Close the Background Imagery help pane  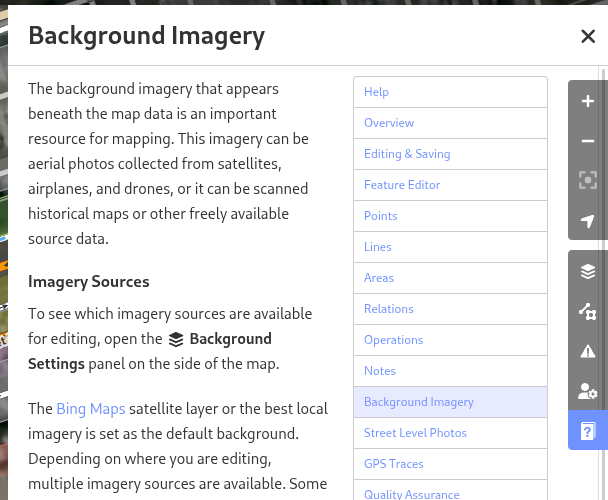pyautogui.click(x=588, y=36)
